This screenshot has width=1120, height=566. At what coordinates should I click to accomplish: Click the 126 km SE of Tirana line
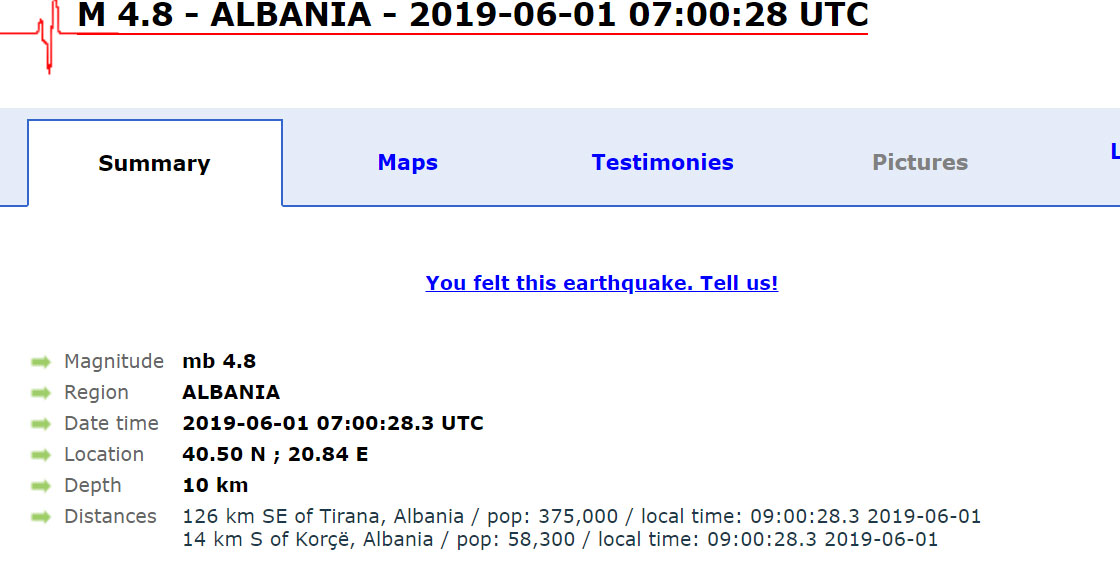coord(581,517)
